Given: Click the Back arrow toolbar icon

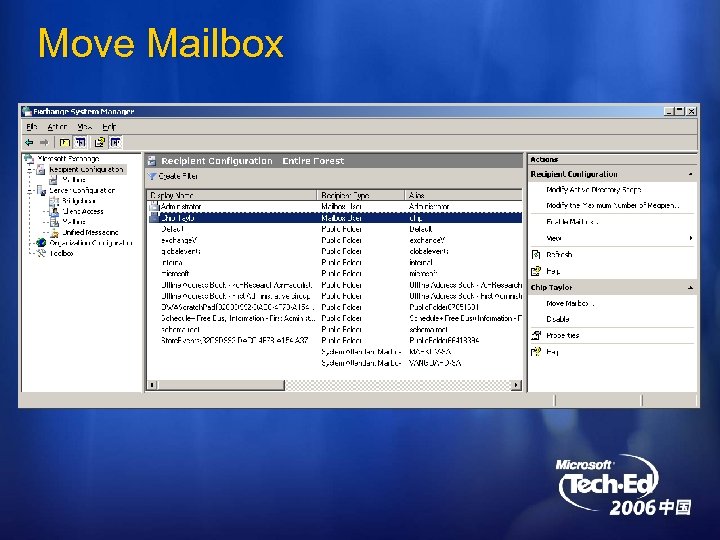Looking at the screenshot, I should pyautogui.click(x=29, y=142).
